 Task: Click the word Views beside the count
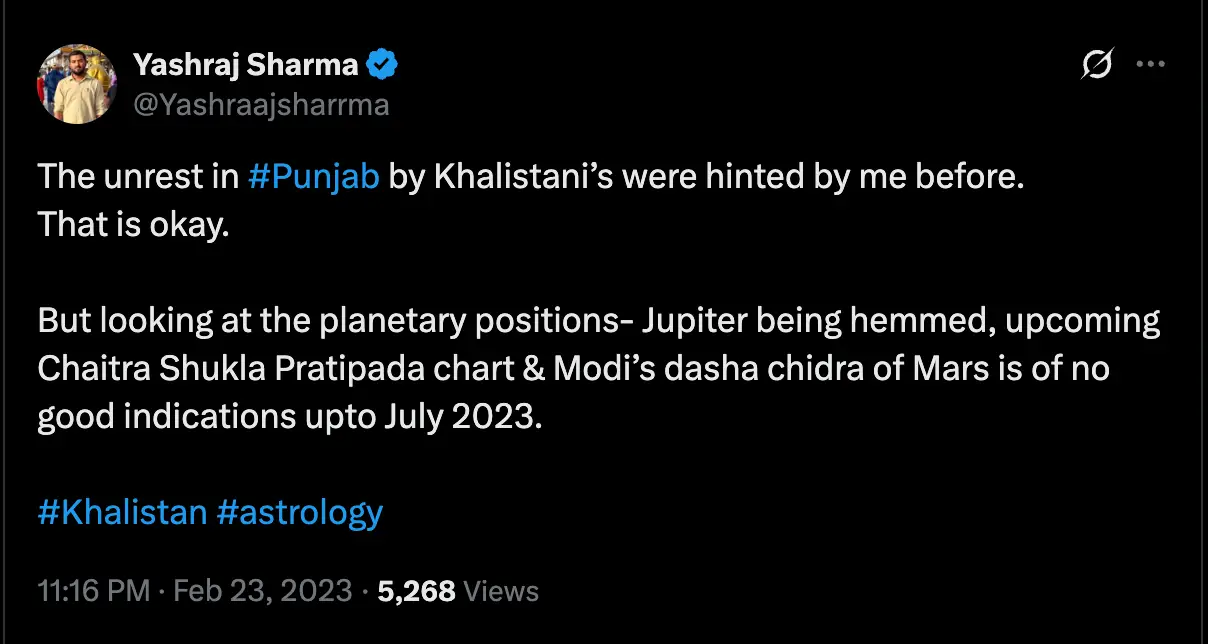click(503, 591)
